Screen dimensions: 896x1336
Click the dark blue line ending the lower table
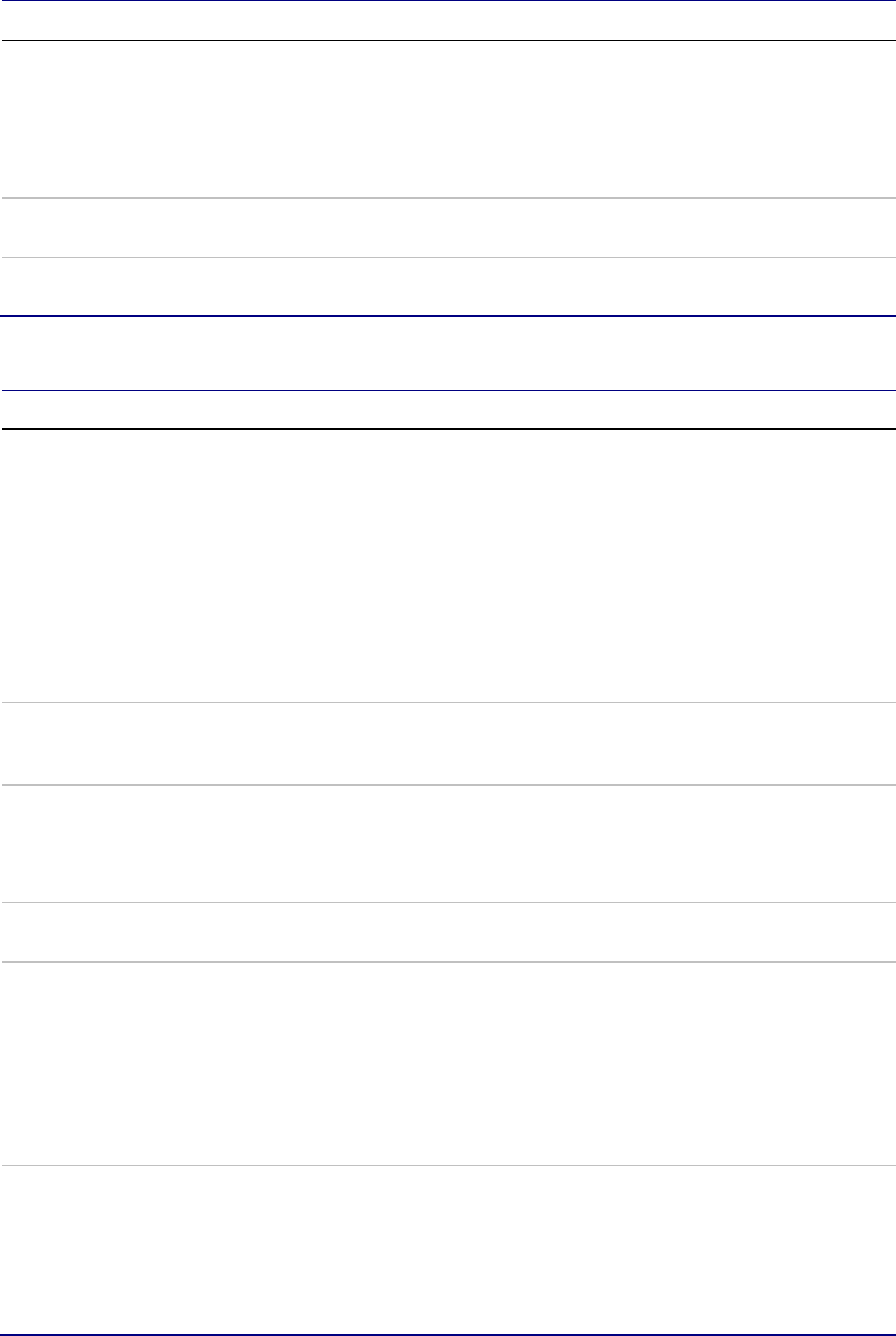click(448, 1335)
